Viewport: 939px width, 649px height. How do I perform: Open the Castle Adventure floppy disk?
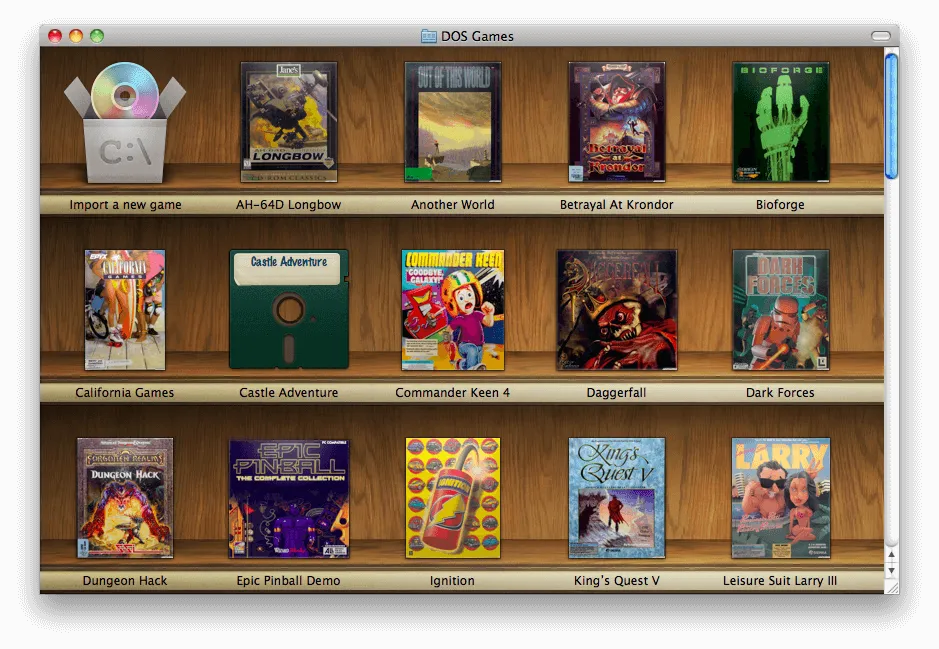coord(288,309)
